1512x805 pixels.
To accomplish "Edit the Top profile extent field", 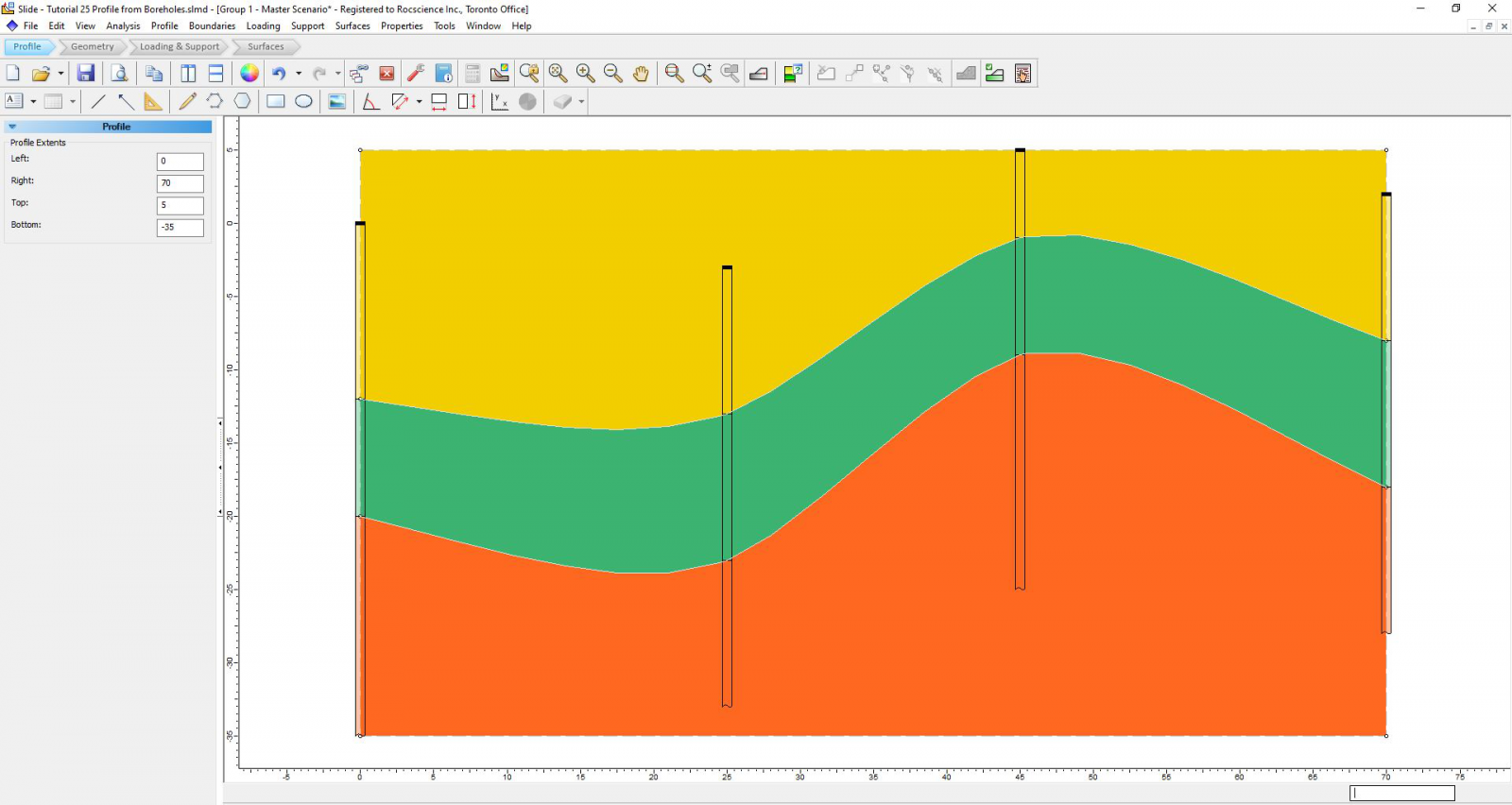I will (x=180, y=205).
